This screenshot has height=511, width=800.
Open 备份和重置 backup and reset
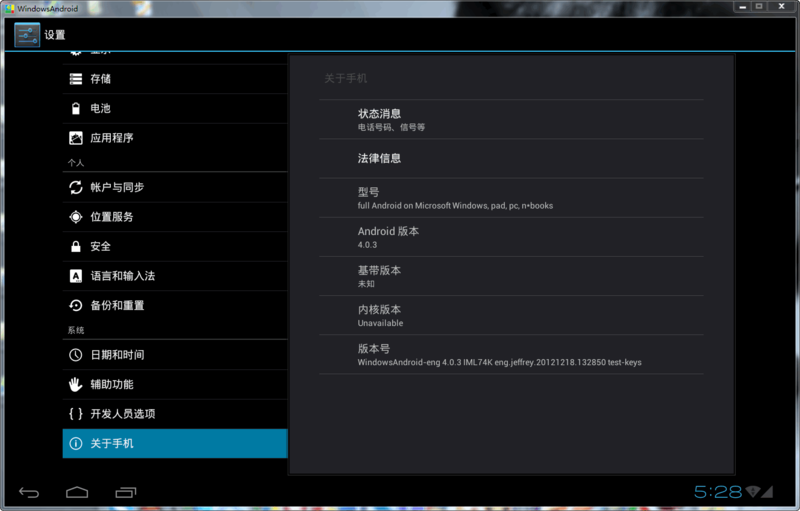[174, 305]
